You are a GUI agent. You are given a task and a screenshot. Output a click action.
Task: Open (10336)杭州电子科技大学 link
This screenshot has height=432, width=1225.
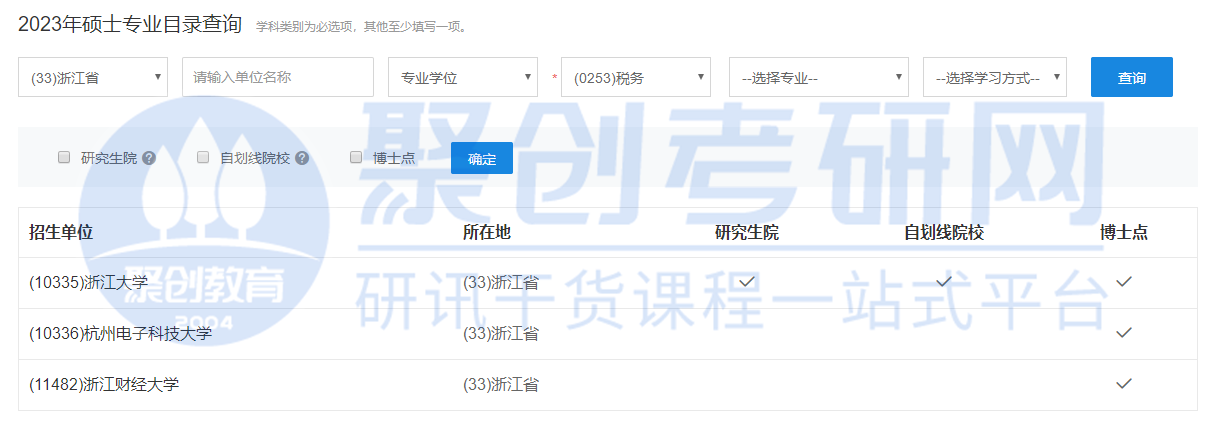(121, 333)
